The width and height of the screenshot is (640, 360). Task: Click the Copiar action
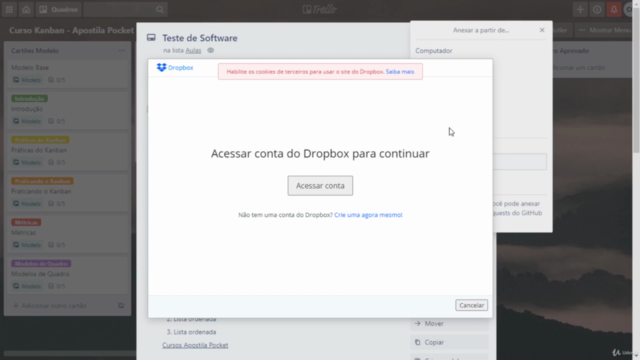click(x=449, y=342)
